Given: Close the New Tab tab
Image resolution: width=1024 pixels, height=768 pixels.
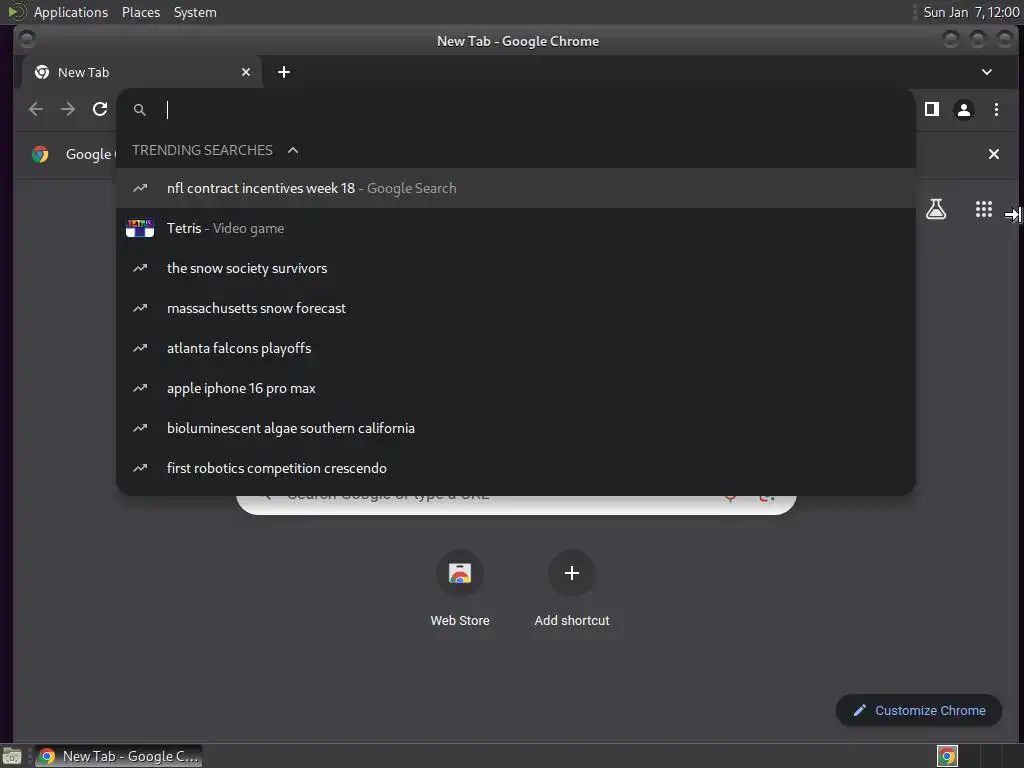Looking at the screenshot, I should coord(246,72).
